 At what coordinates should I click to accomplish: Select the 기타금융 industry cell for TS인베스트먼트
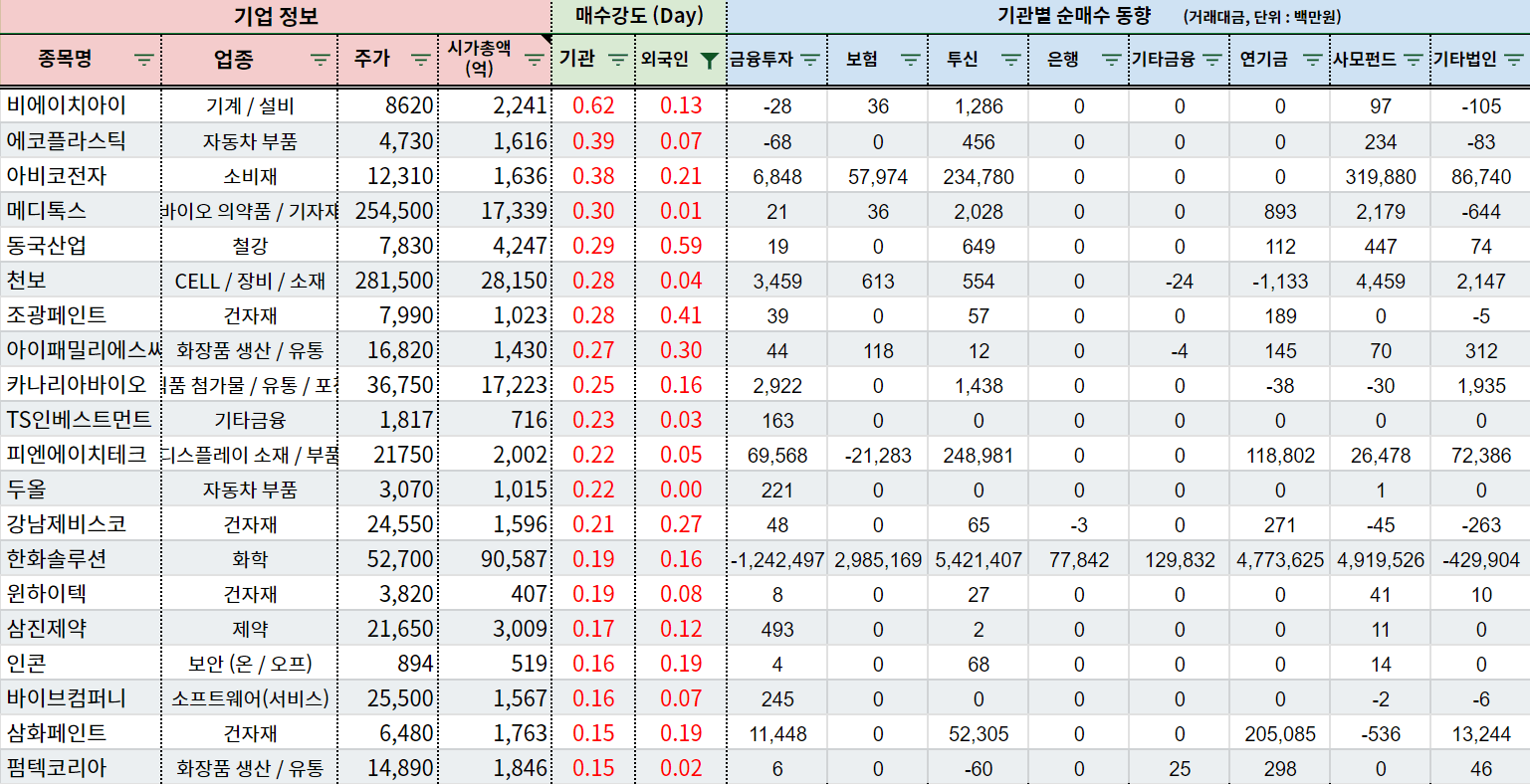point(250,419)
